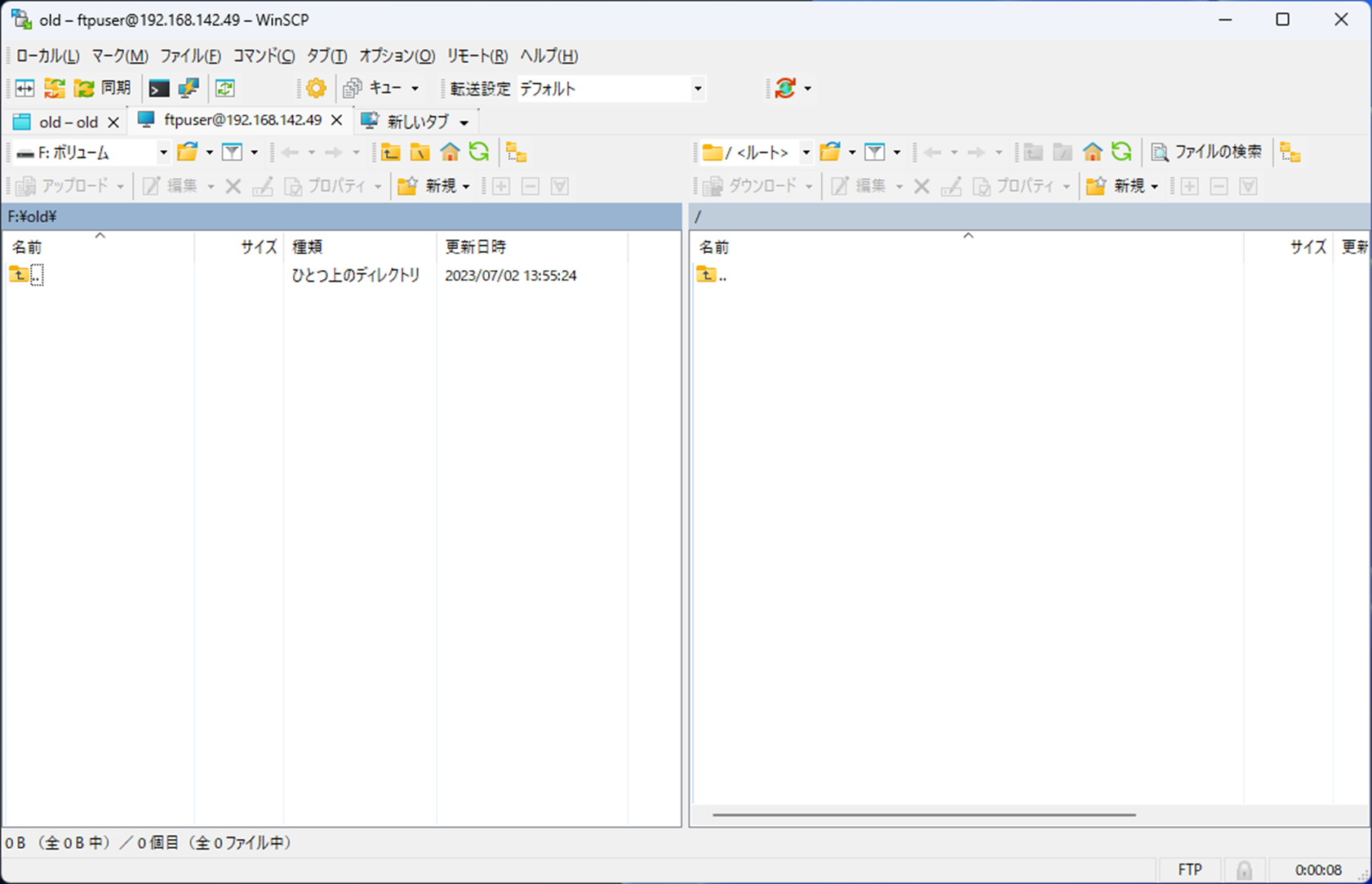Sort local list by 更新日時 column

[x=532, y=247]
